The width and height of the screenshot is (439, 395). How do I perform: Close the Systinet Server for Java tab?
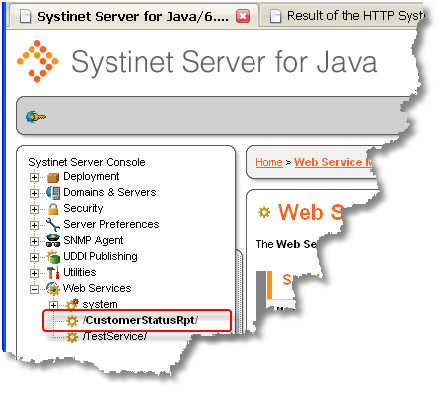pyautogui.click(x=243, y=16)
